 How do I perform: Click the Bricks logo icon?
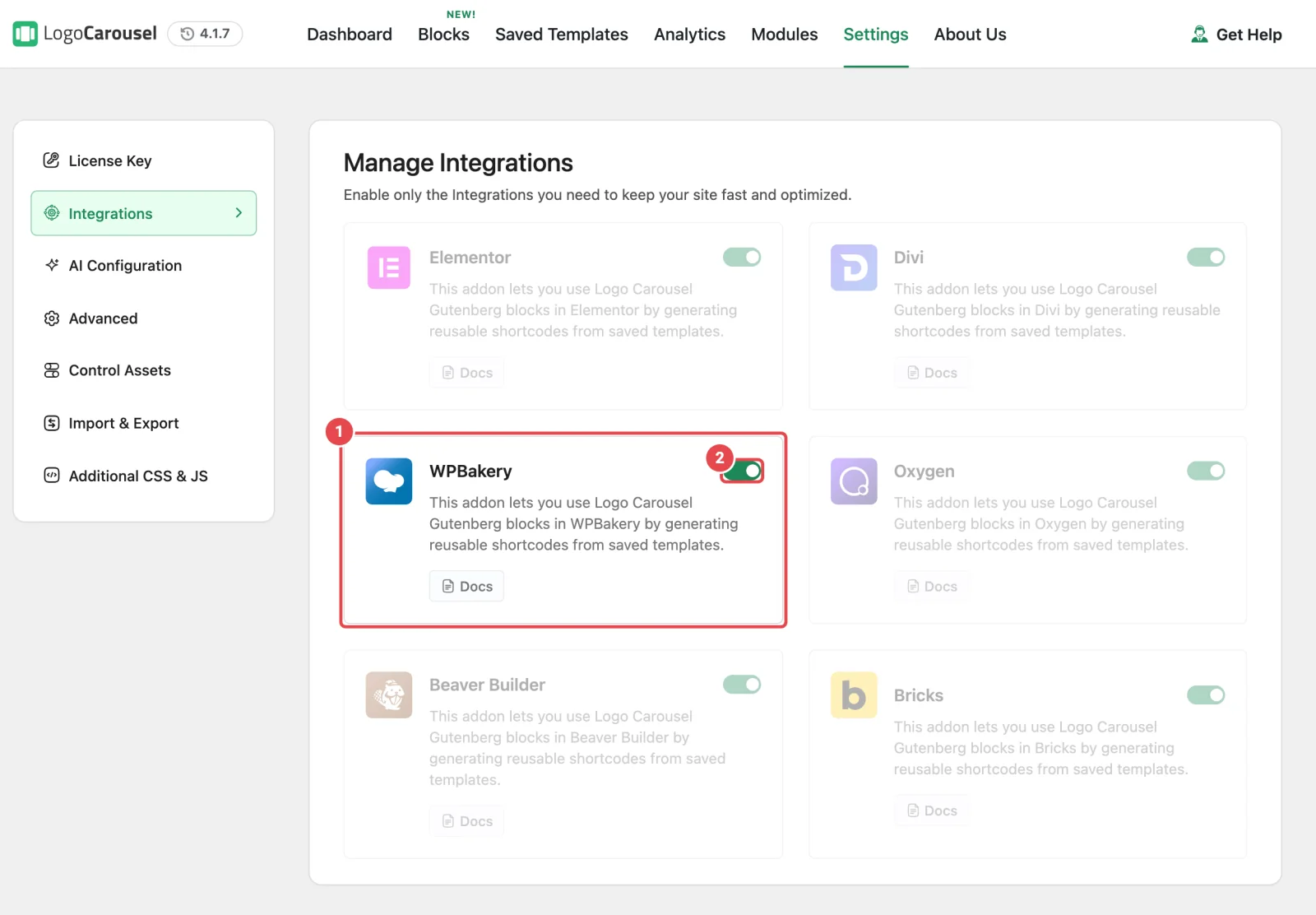coord(854,695)
